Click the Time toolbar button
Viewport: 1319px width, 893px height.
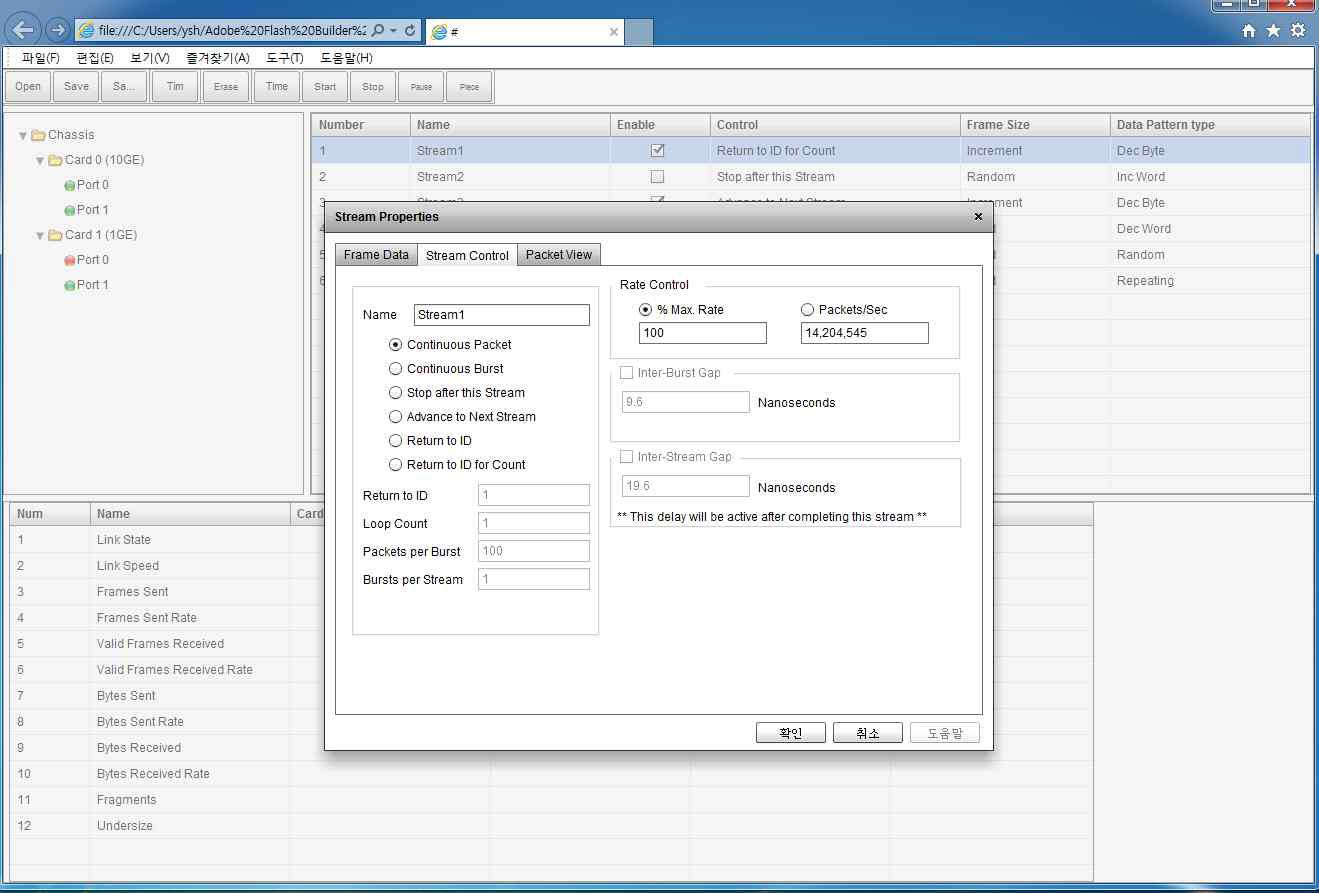point(277,87)
